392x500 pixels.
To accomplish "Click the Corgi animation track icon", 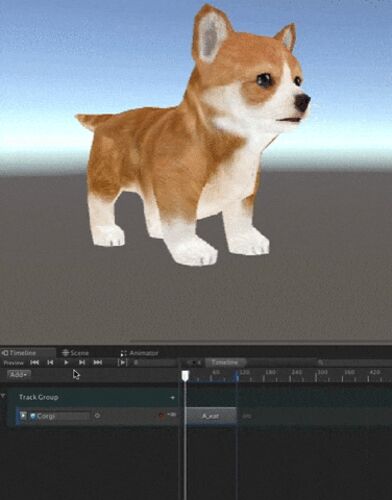I will point(23,416).
